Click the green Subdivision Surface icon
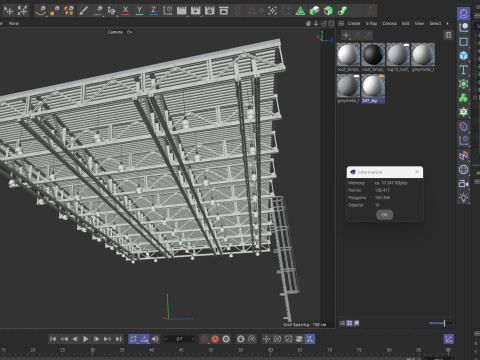This screenshot has width=480, height=360. tap(463, 84)
